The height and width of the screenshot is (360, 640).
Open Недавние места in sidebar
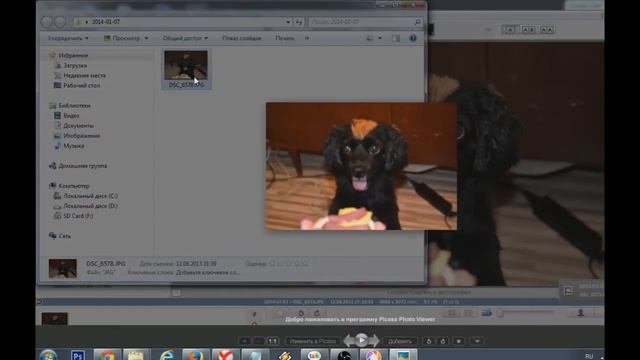point(84,76)
